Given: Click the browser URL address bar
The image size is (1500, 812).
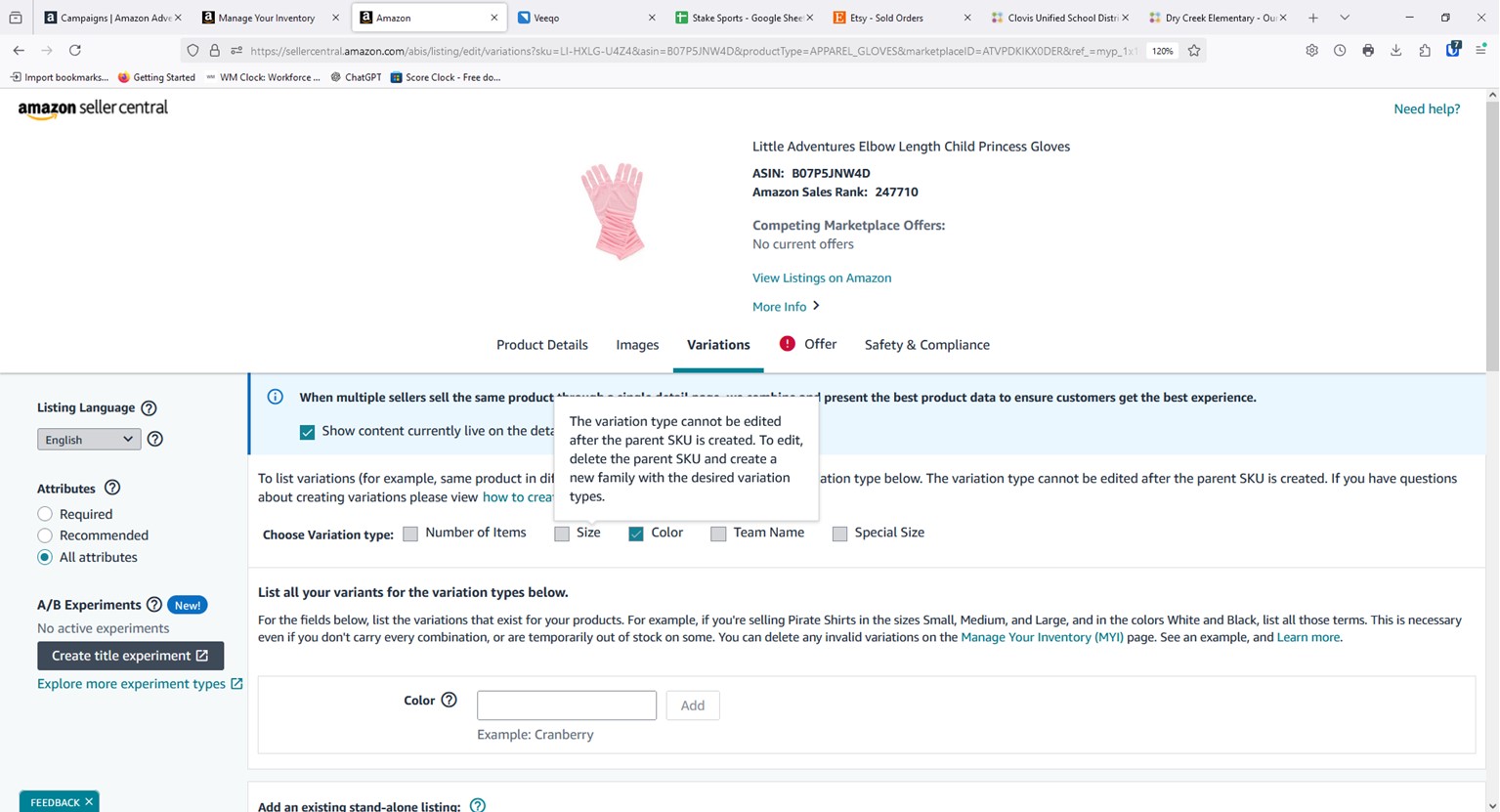Looking at the screenshot, I should [694, 51].
